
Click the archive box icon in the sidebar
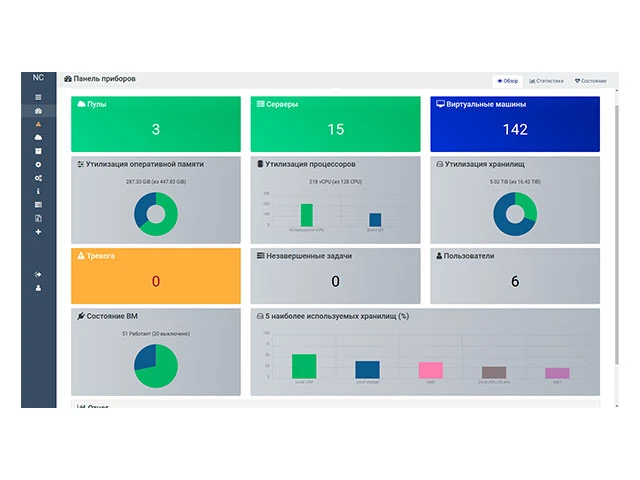(38, 151)
